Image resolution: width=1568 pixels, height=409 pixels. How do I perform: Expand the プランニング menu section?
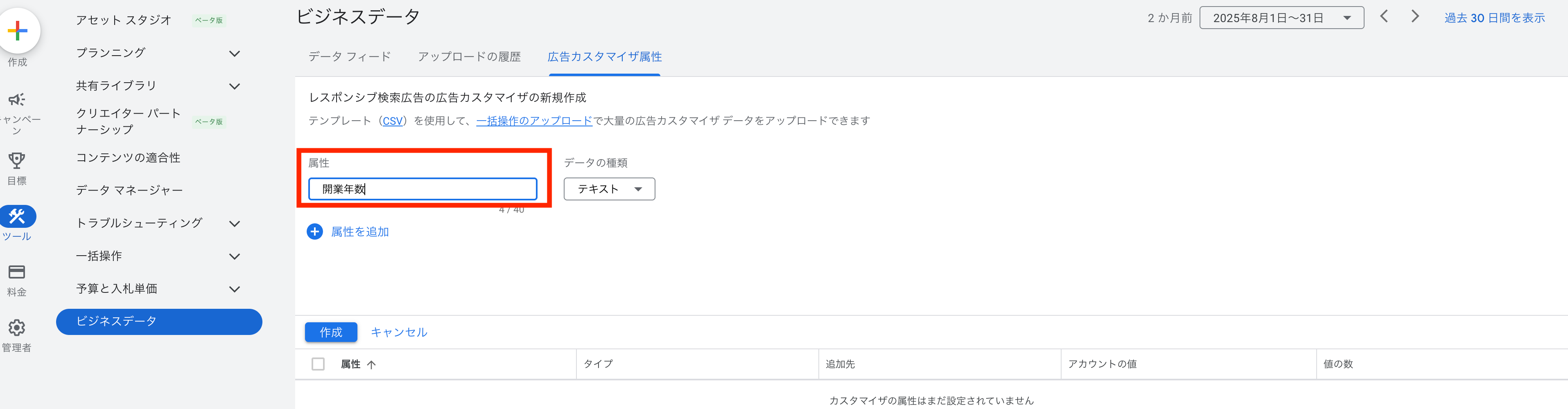(x=234, y=54)
